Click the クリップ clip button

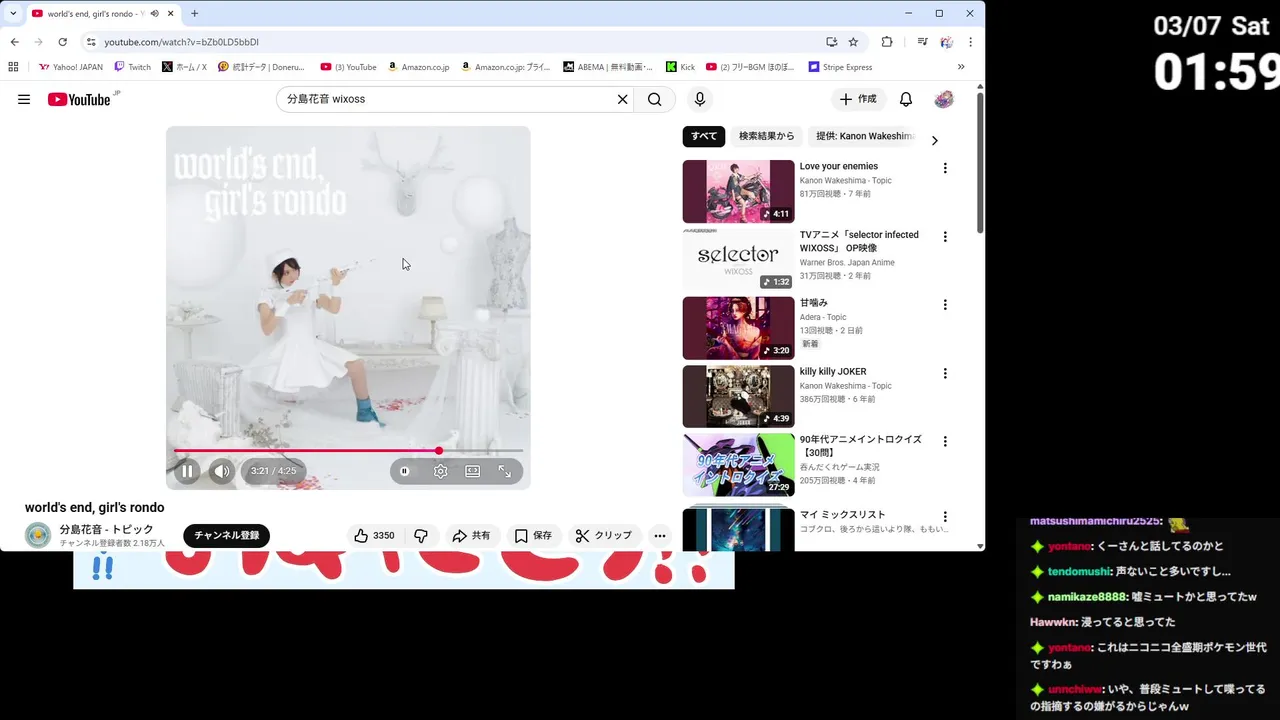[x=604, y=536]
